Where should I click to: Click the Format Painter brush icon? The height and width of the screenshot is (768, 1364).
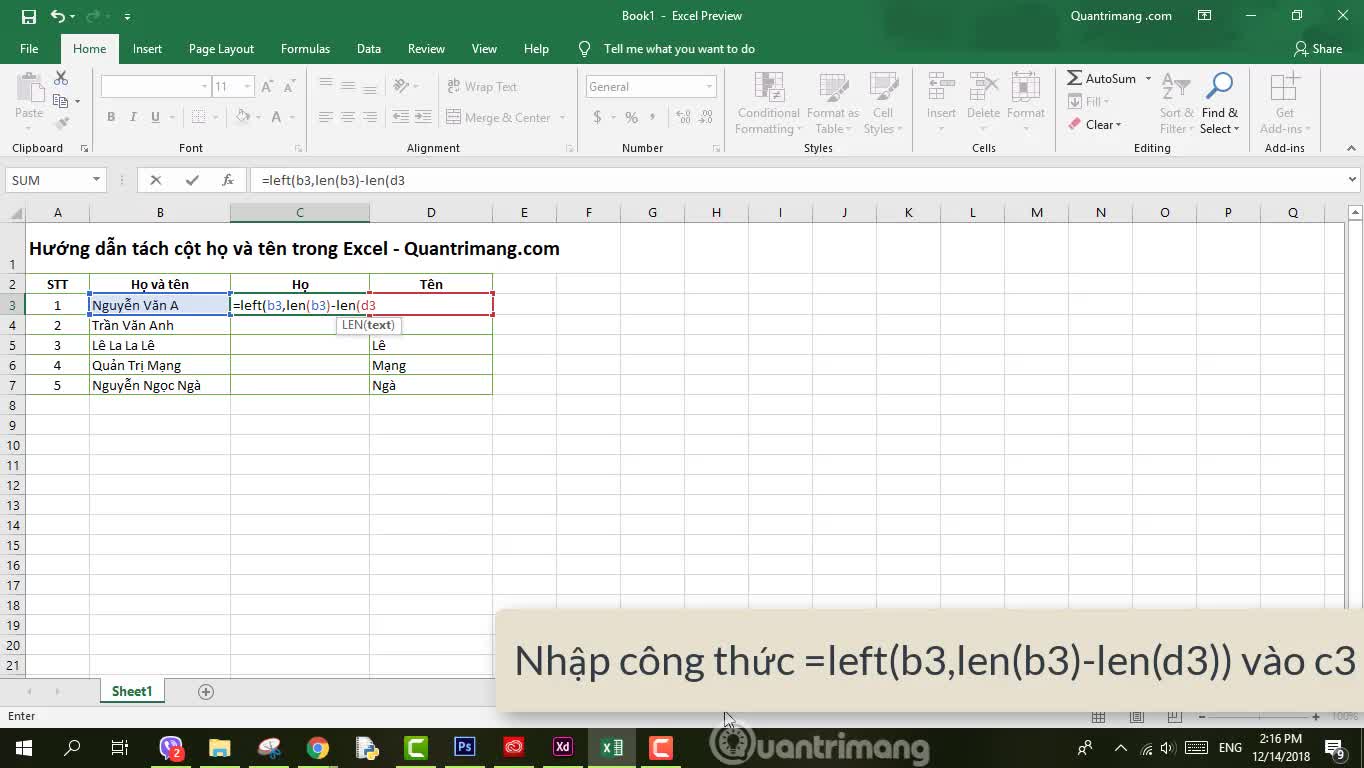pyautogui.click(x=61, y=123)
